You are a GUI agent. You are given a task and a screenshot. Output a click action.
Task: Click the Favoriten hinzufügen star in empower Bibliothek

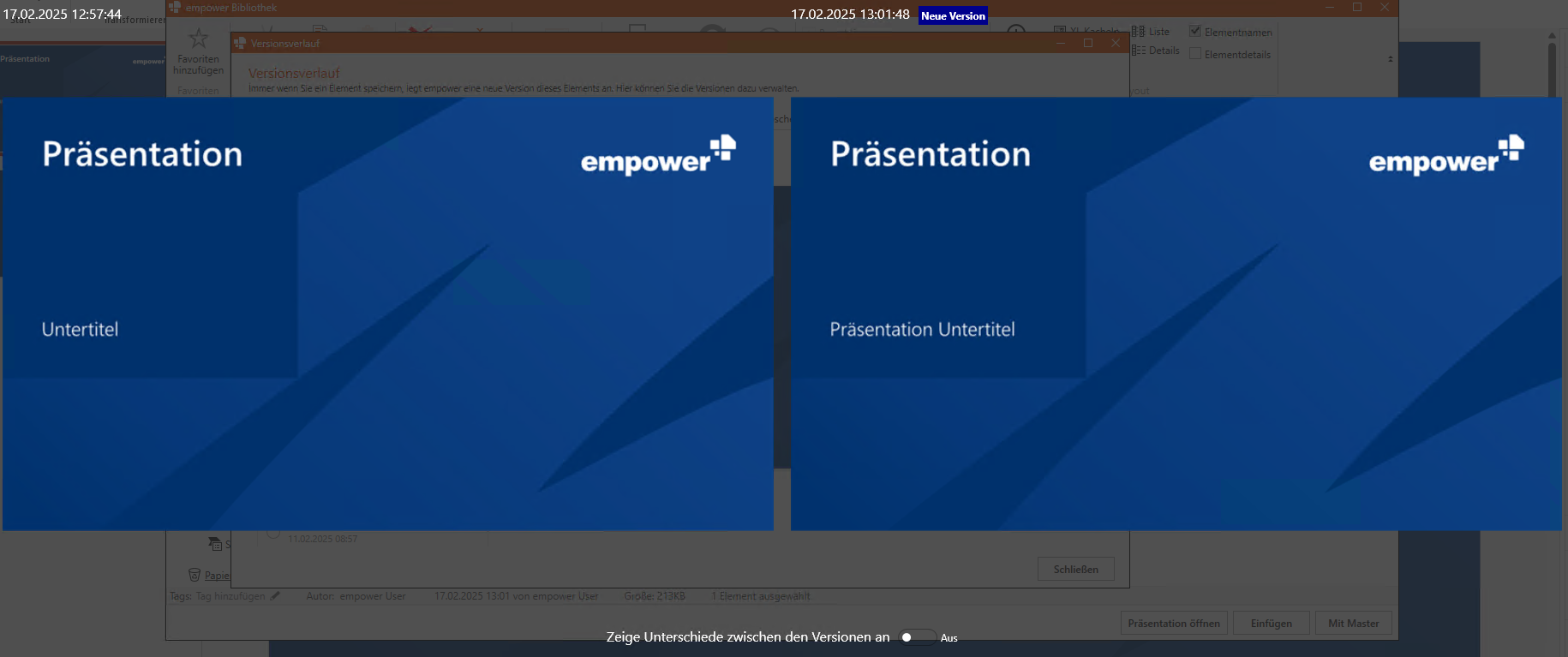[x=198, y=39]
